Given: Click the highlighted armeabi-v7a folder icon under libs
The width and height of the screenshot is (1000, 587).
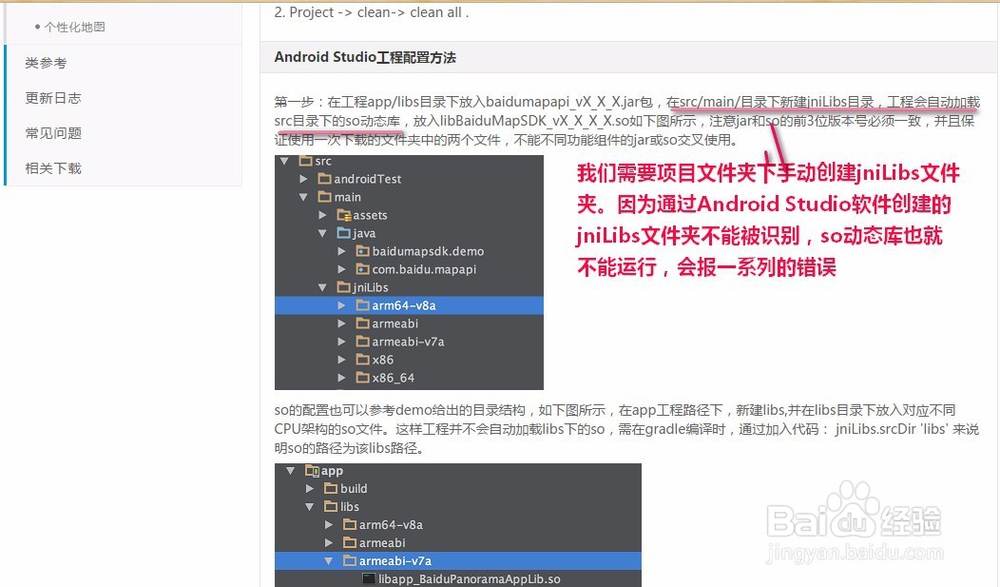Looking at the screenshot, I should pos(349,561).
